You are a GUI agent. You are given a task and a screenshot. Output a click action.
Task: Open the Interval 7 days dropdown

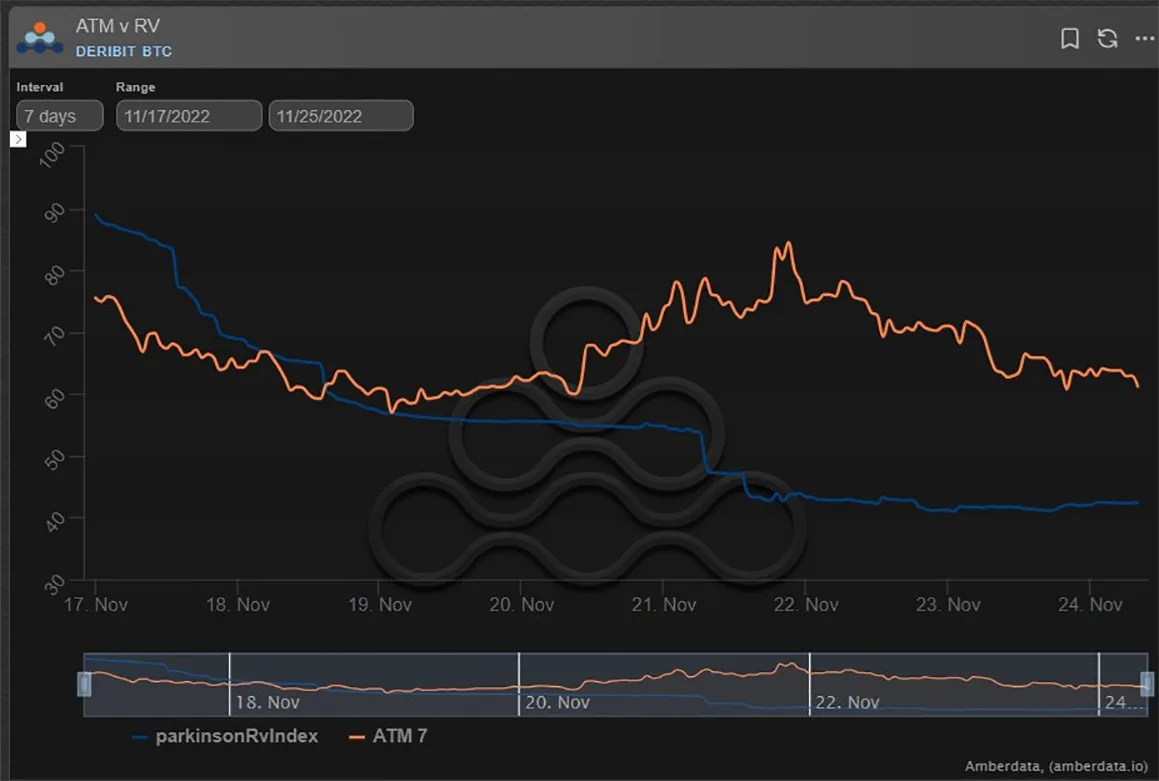click(x=60, y=116)
